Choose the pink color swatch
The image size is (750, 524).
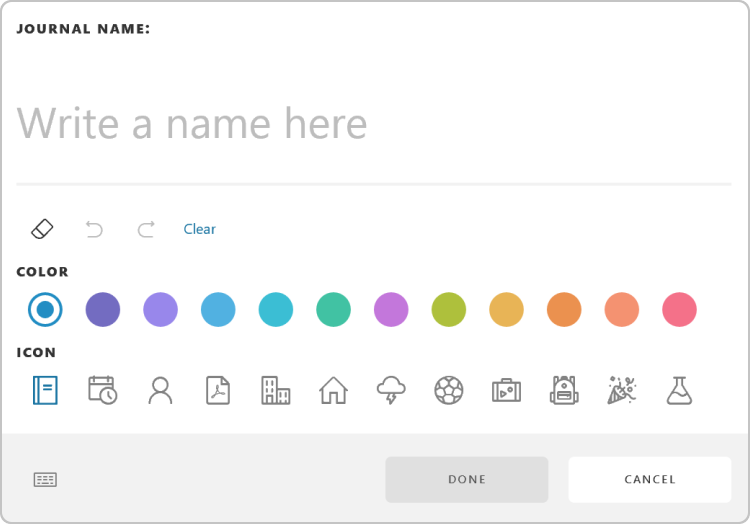point(680,310)
